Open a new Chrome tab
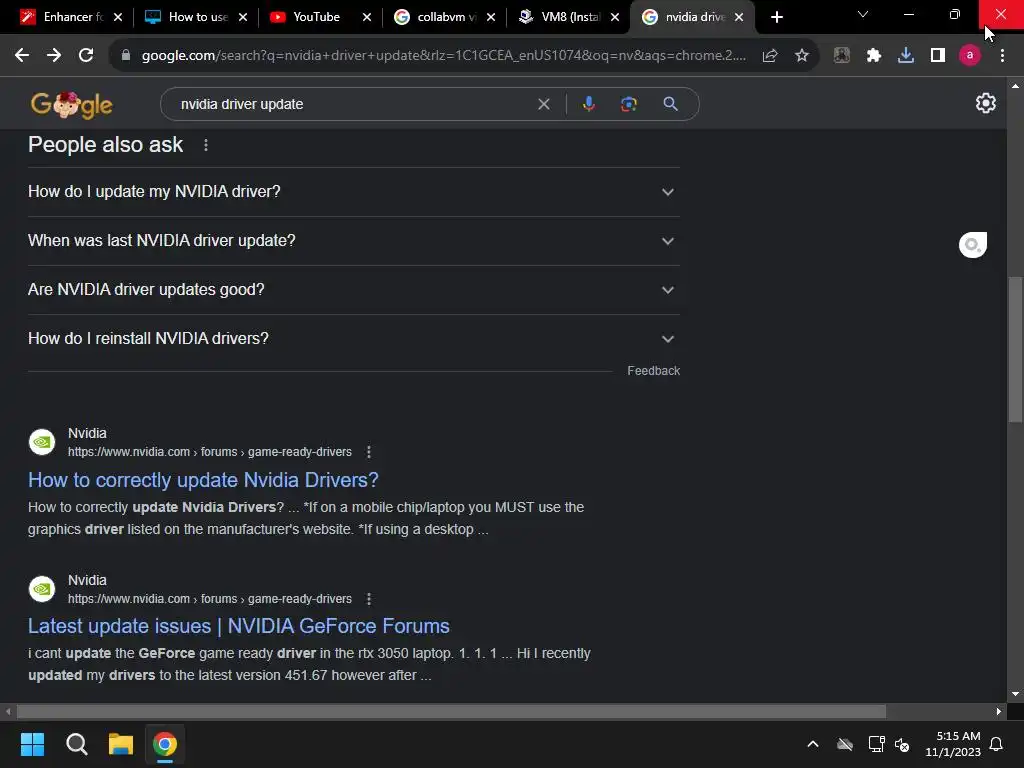The width and height of the screenshot is (1024, 768). tap(776, 17)
